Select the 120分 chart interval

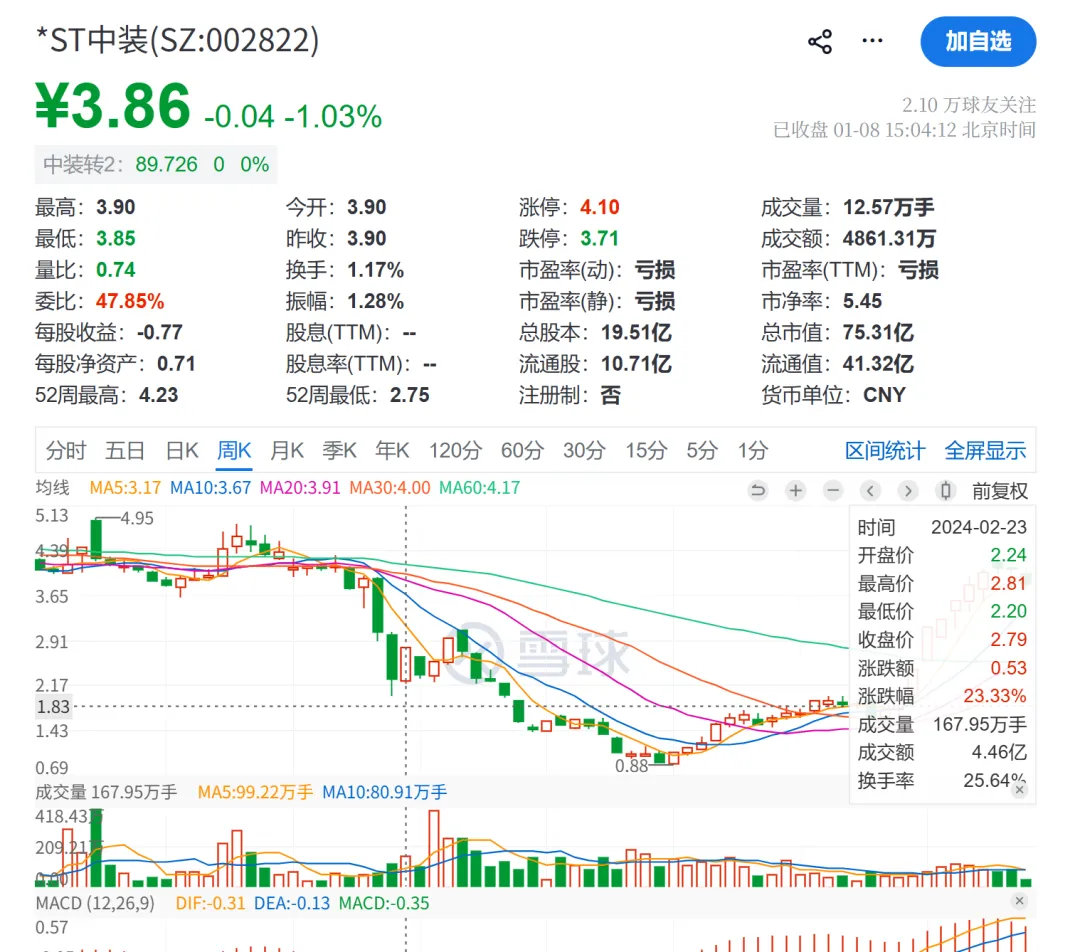coord(455,451)
